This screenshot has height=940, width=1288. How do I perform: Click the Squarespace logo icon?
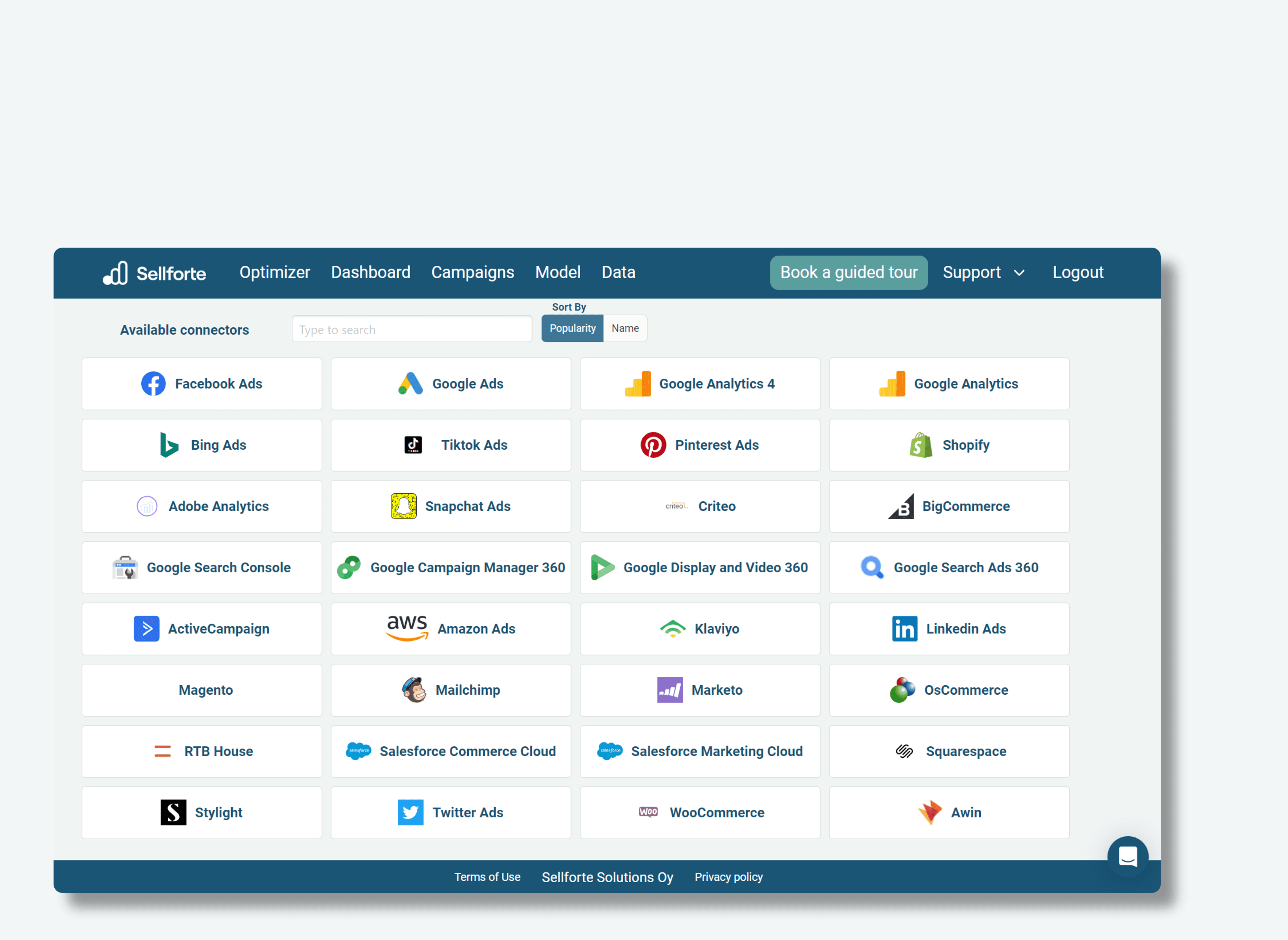[904, 751]
